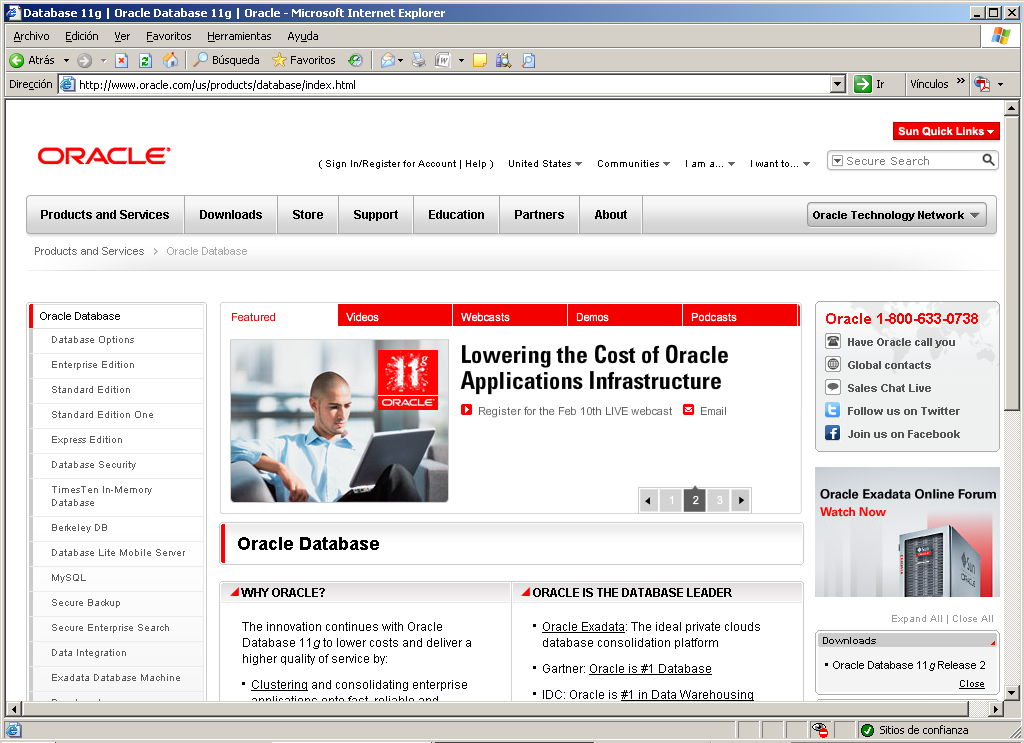1024x743 pixels.
Task: Click the vertical scrollbar down arrow
Action: coord(1011,692)
